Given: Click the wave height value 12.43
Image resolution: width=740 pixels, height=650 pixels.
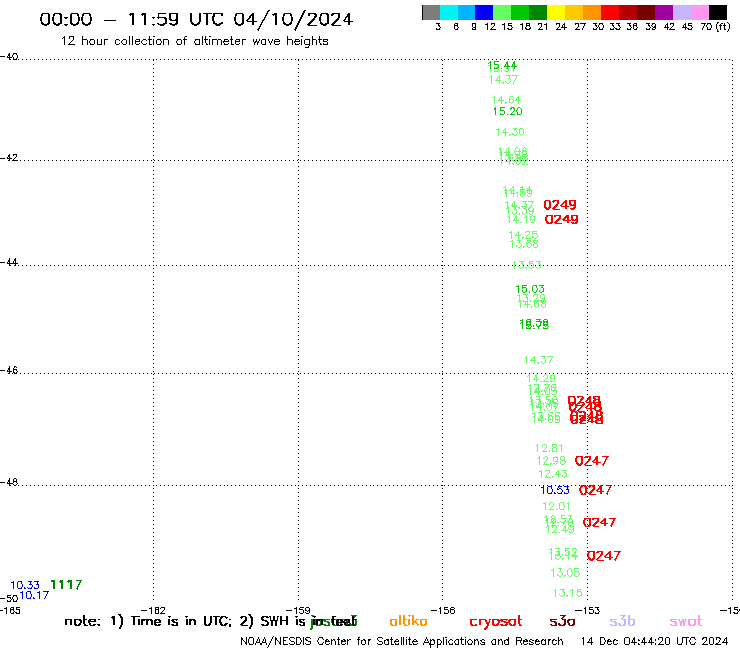Looking at the screenshot, I should click(x=553, y=474).
